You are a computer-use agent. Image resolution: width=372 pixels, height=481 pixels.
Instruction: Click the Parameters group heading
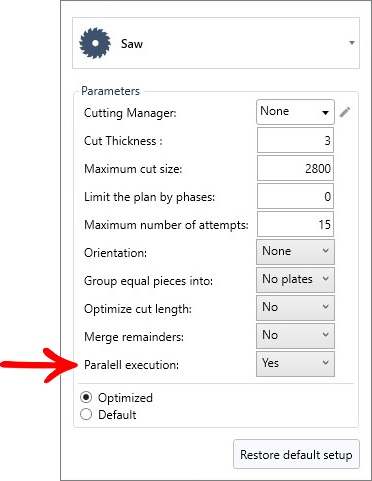[x=110, y=91]
